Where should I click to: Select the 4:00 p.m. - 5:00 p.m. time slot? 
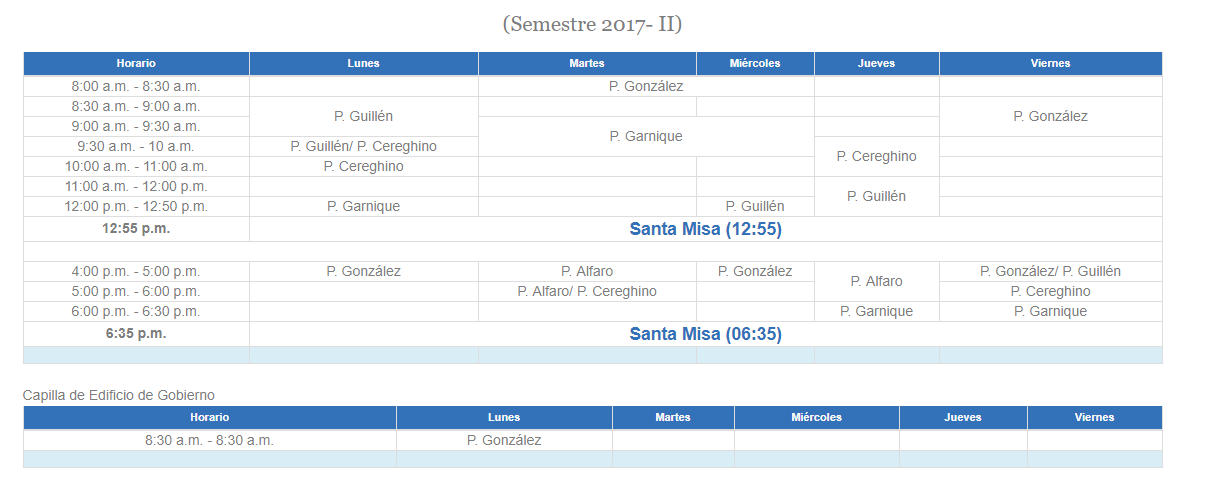pyautogui.click(x=136, y=271)
